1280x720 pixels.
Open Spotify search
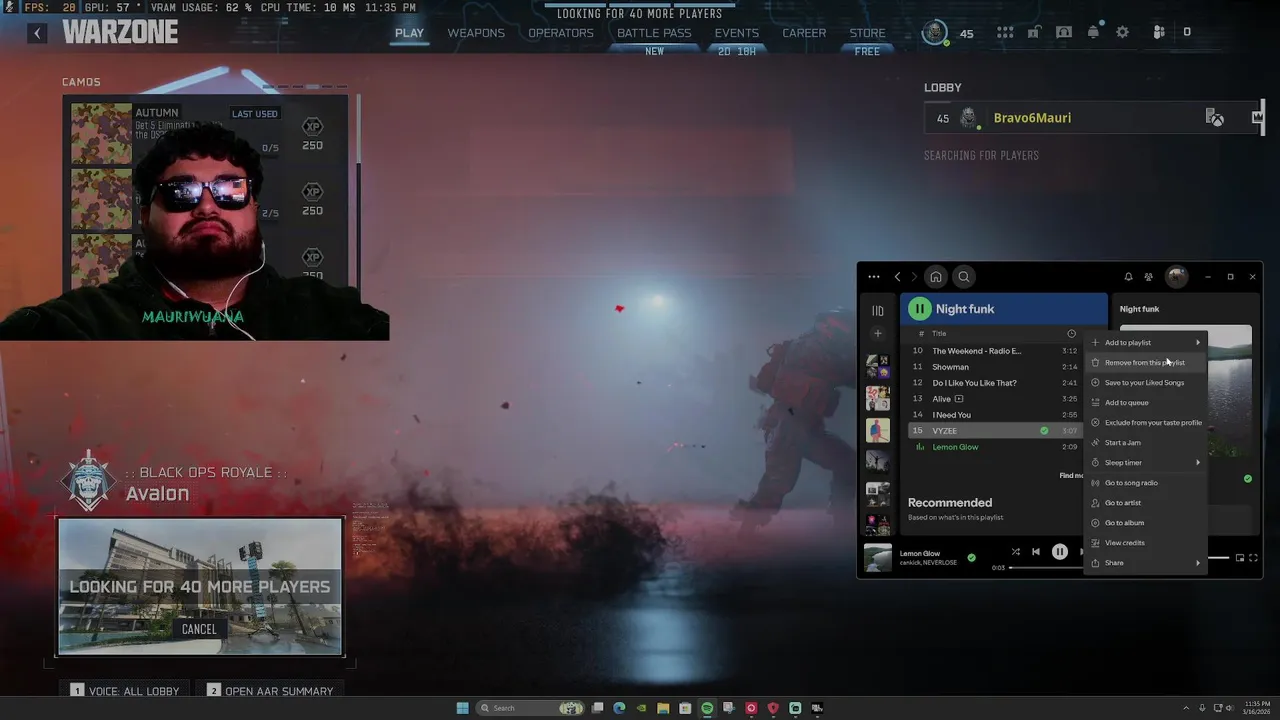[964, 277]
